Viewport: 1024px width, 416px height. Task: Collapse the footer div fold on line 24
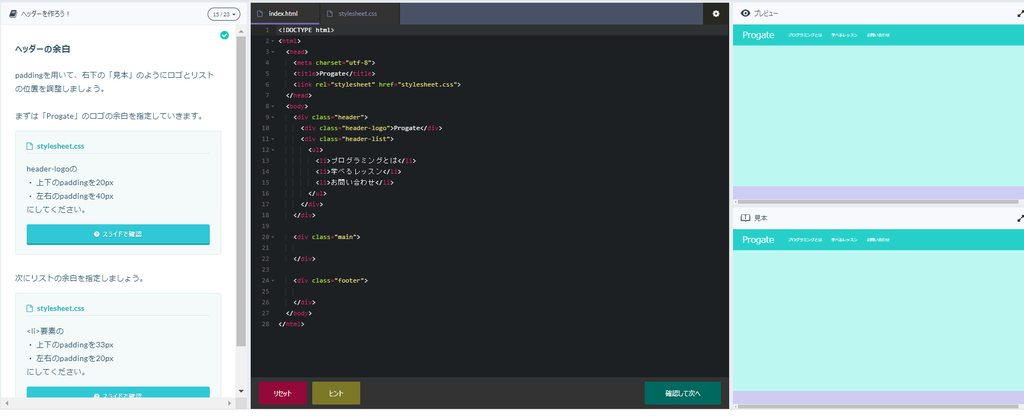(x=273, y=280)
